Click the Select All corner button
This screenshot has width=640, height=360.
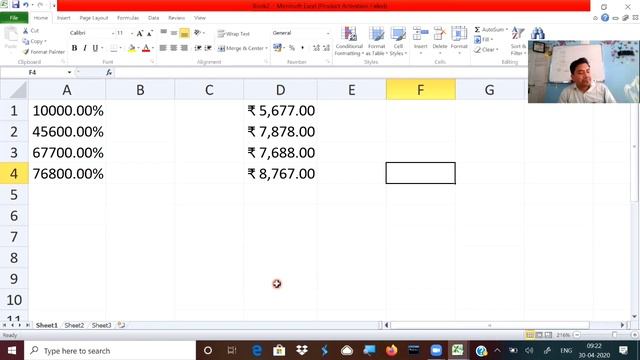pos(14,90)
